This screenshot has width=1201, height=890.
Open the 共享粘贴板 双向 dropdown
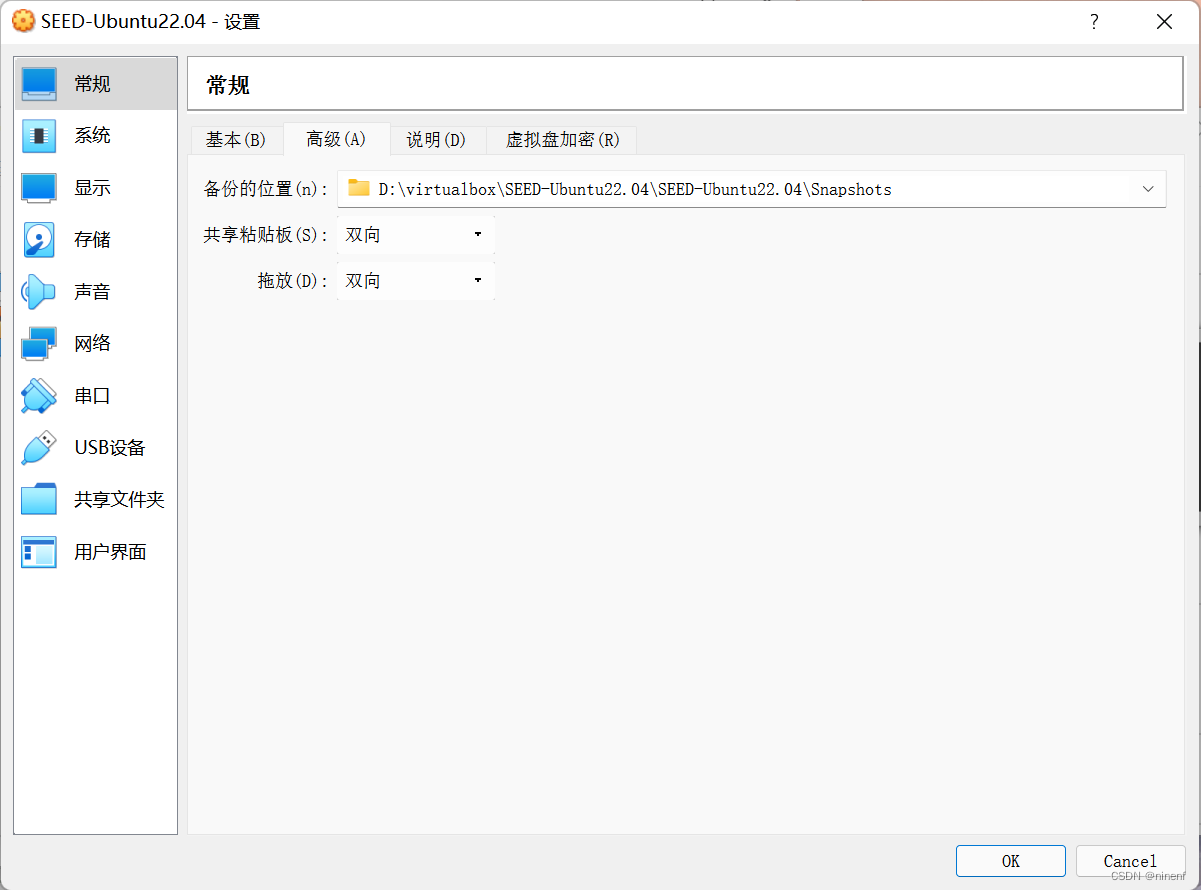click(x=415, y=235)
